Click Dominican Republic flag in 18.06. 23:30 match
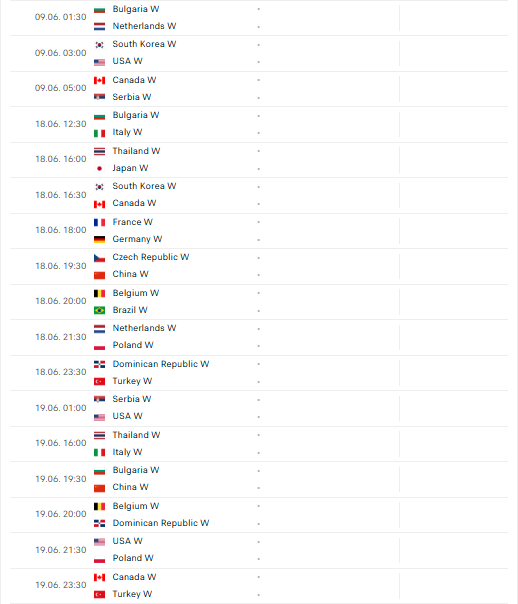Screen dimensions: 518x604 click(x=99, y=364)
